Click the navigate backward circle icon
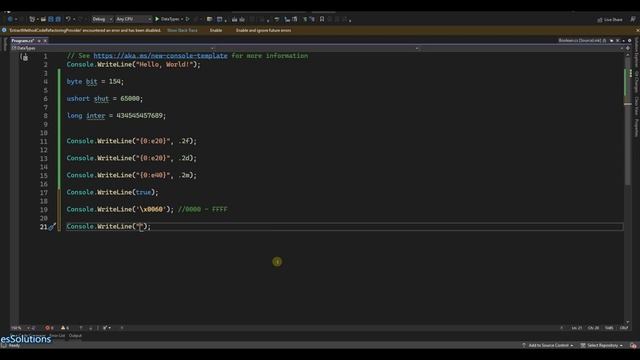Screen dimensions: 640x360 tap(10, 19)
